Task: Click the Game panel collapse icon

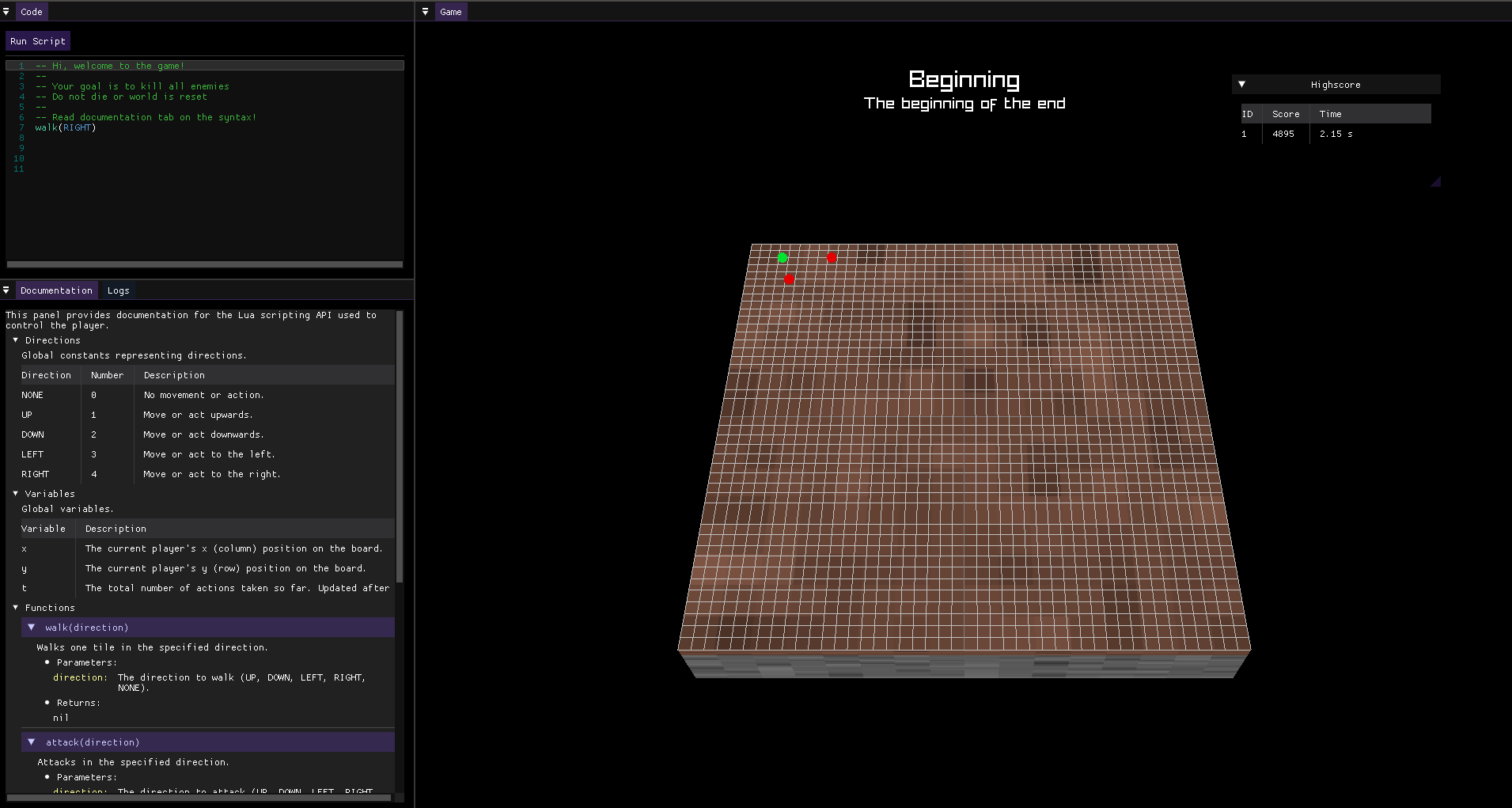Action: (425, 11)
